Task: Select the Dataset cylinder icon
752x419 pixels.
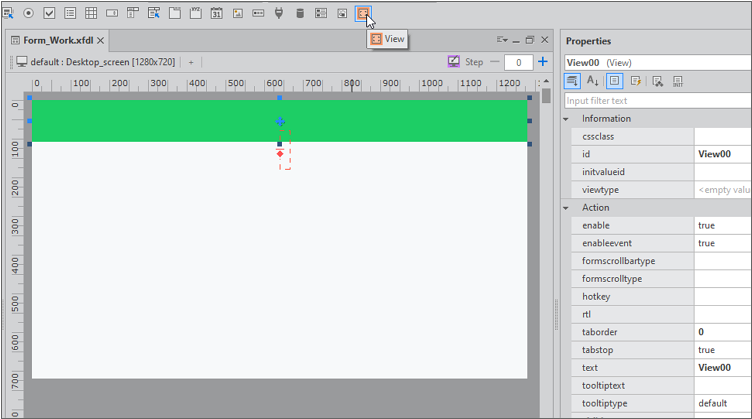Action: [300, 14]
